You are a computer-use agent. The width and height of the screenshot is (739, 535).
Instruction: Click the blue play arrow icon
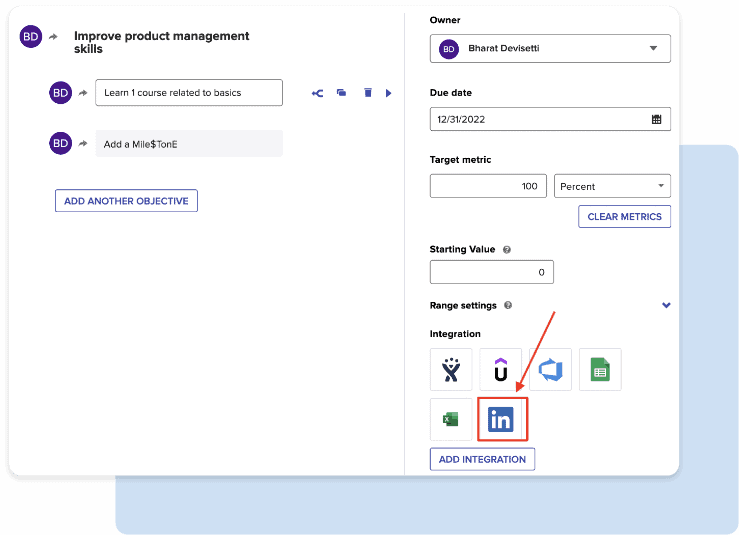pos(388,93)
